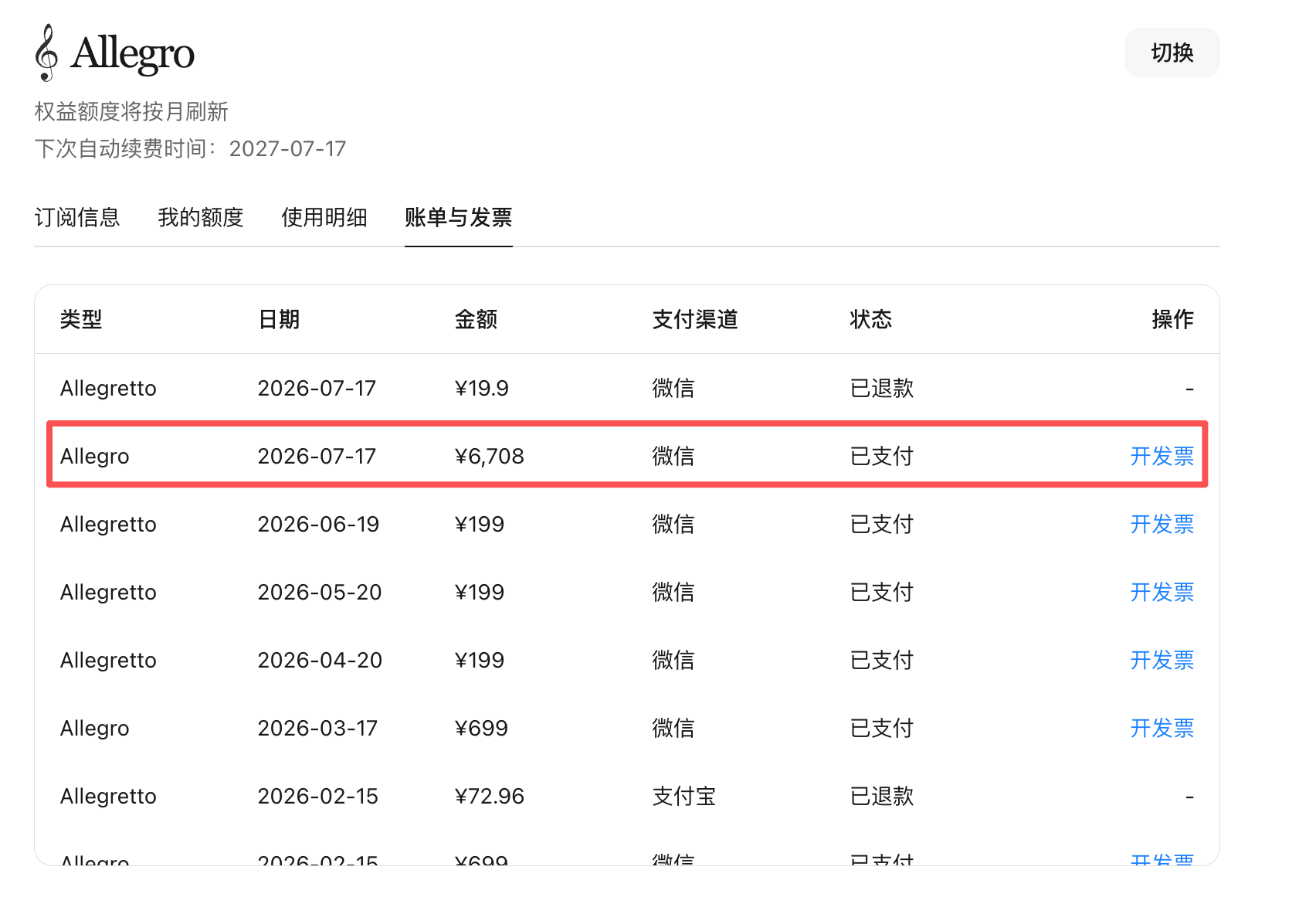
Task: Click the Allegro type cell dated 2026-03-17
Action: [95, 728]
